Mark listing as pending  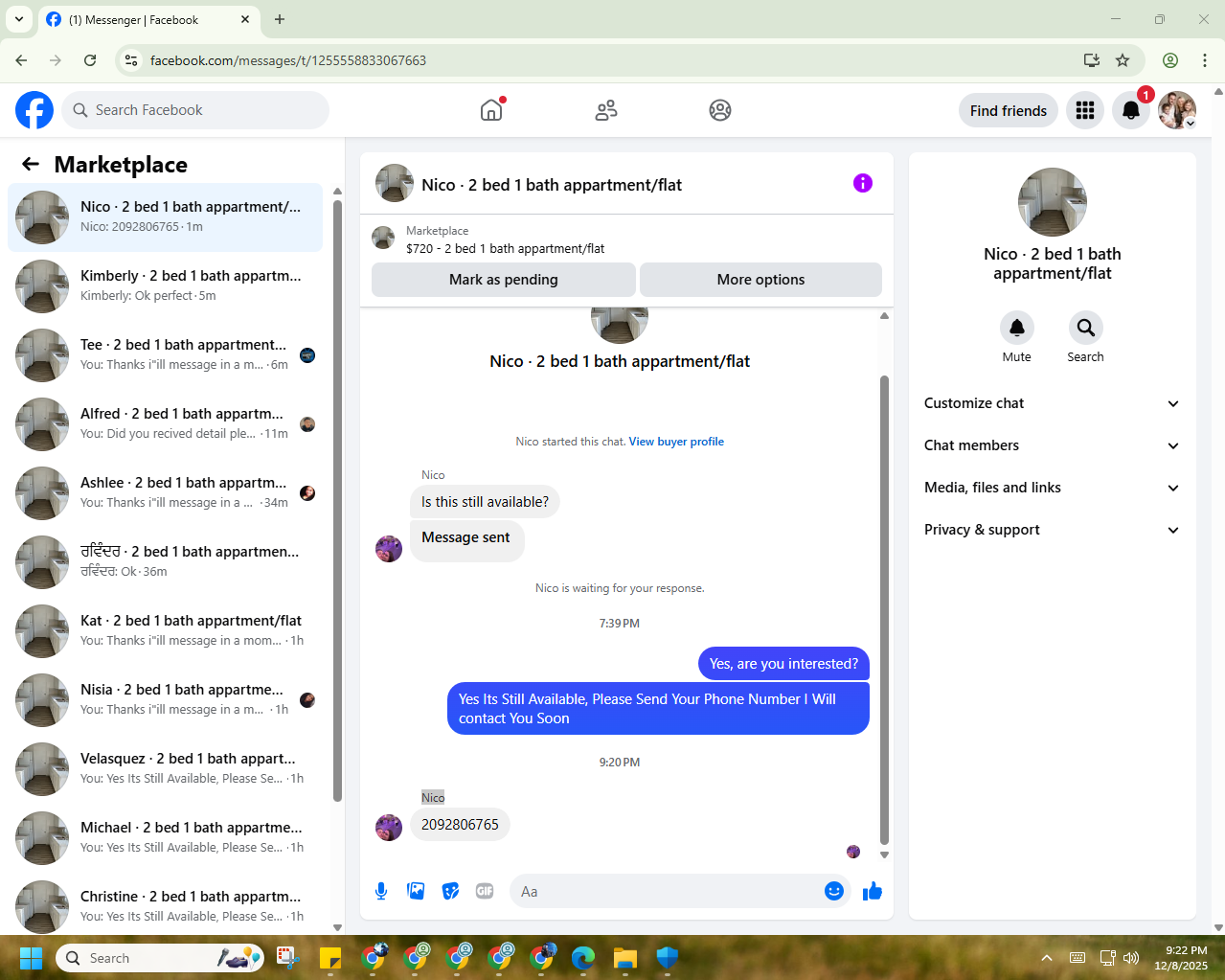click(503, 280)
